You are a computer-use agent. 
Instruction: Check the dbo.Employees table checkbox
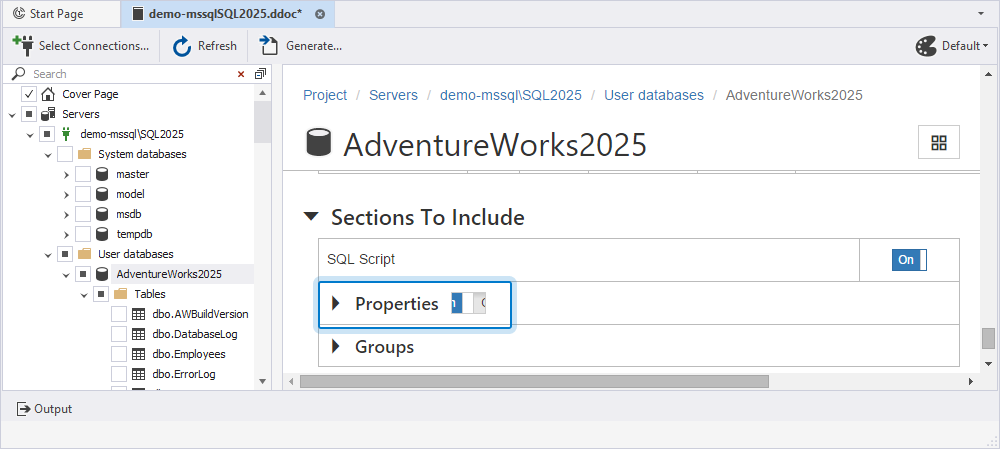coord(119,354)
